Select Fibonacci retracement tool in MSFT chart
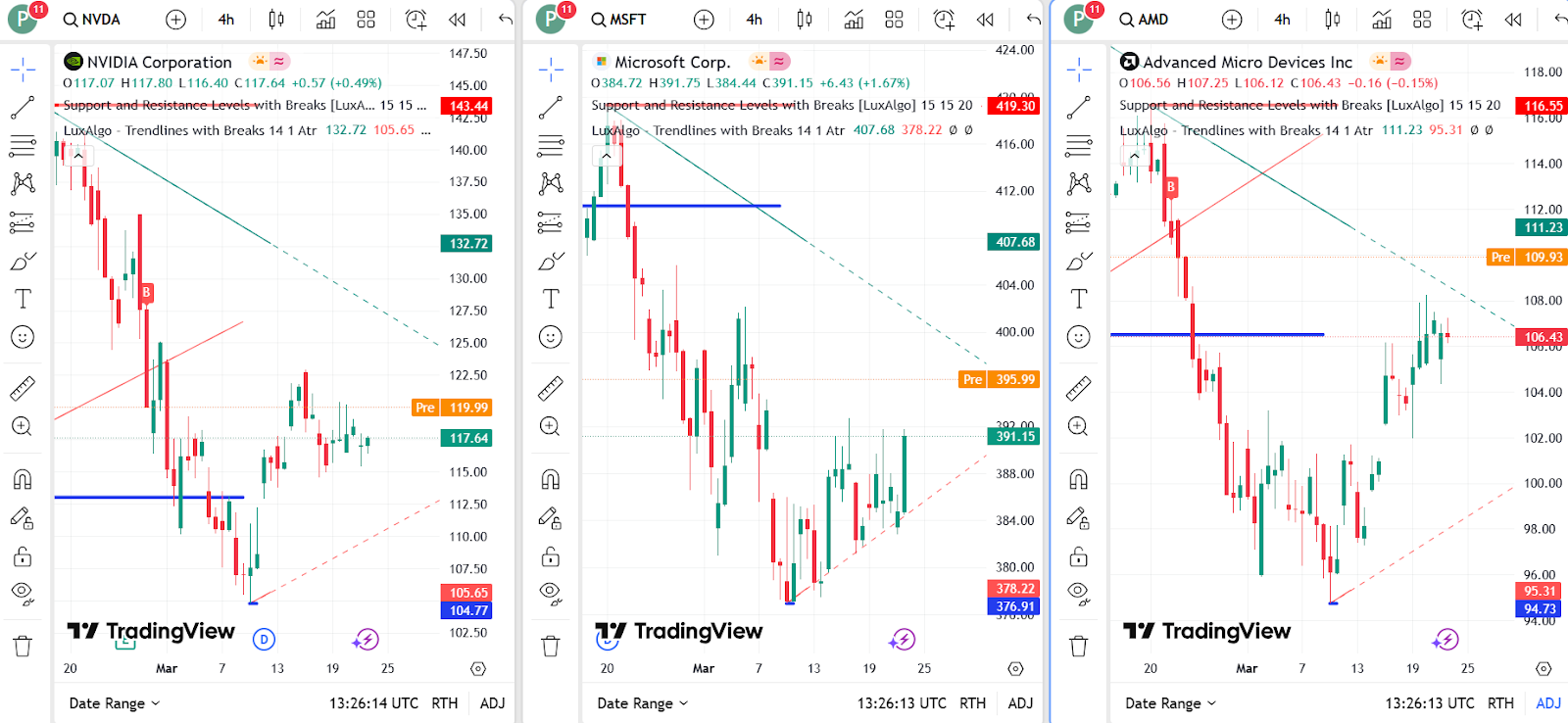Viewport: 1568px width, 723px height. (x=551, y=146)
